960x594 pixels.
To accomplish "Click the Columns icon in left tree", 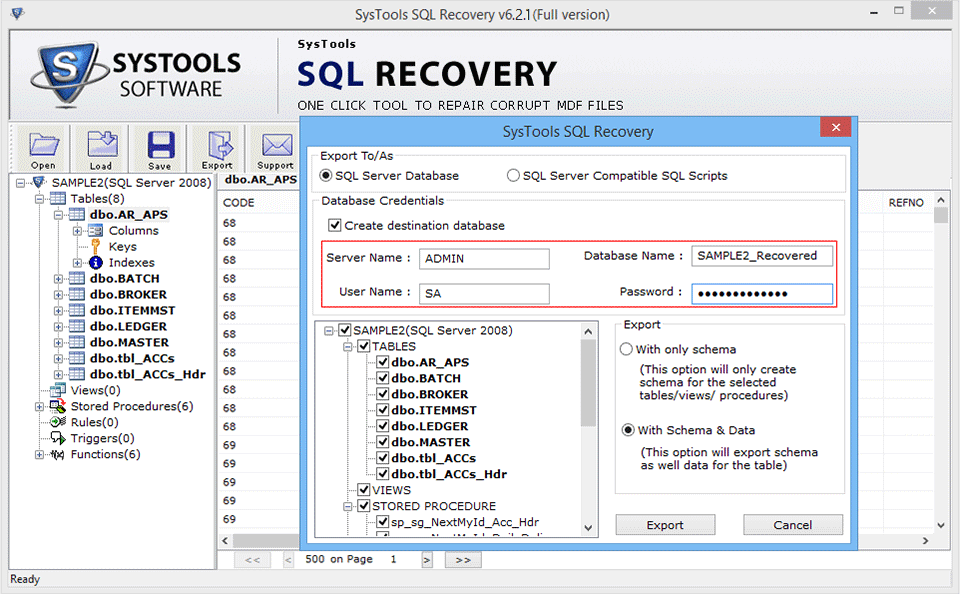I will (x=96, y=230).
